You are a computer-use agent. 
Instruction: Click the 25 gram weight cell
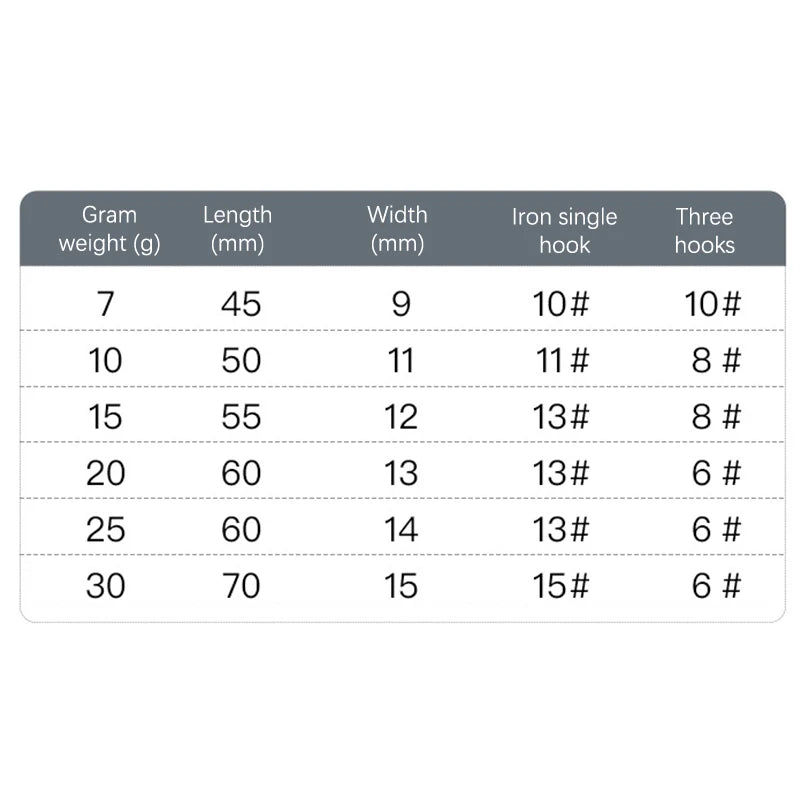click(105, 528)
